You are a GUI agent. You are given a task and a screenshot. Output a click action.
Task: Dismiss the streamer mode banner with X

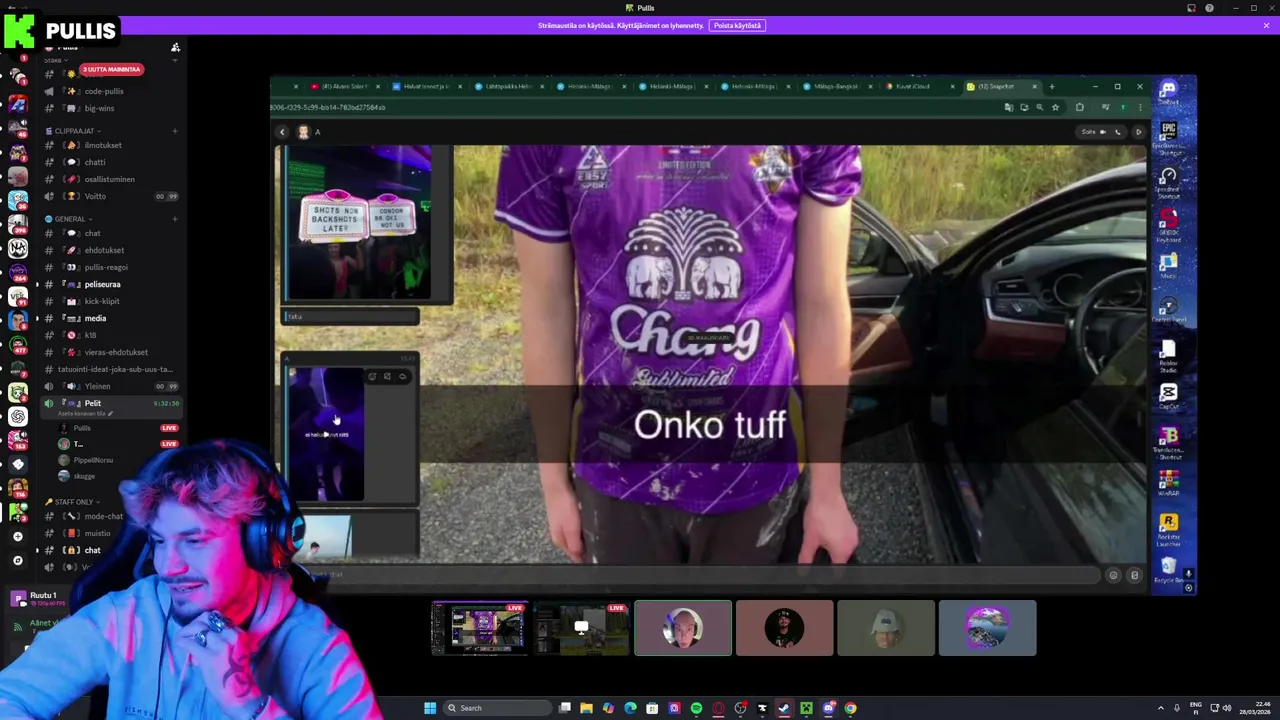(x=1266, y=25)
